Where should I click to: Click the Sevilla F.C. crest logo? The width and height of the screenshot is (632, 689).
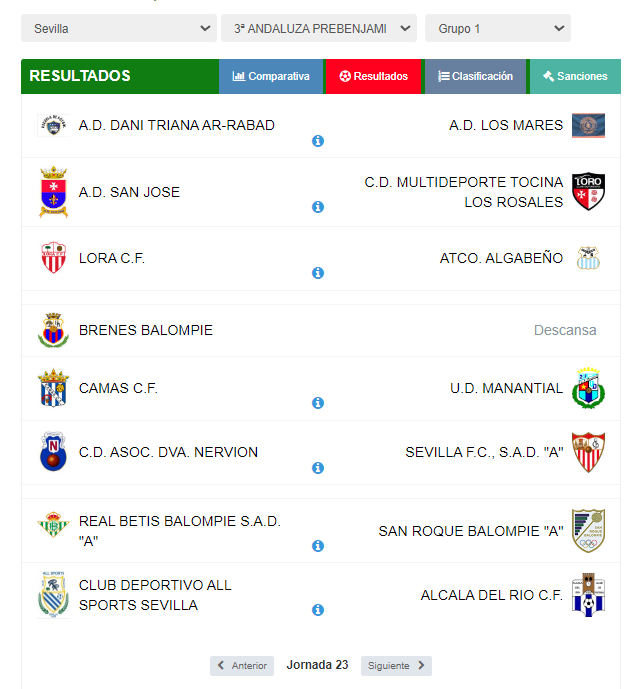[x=588, y=452]
